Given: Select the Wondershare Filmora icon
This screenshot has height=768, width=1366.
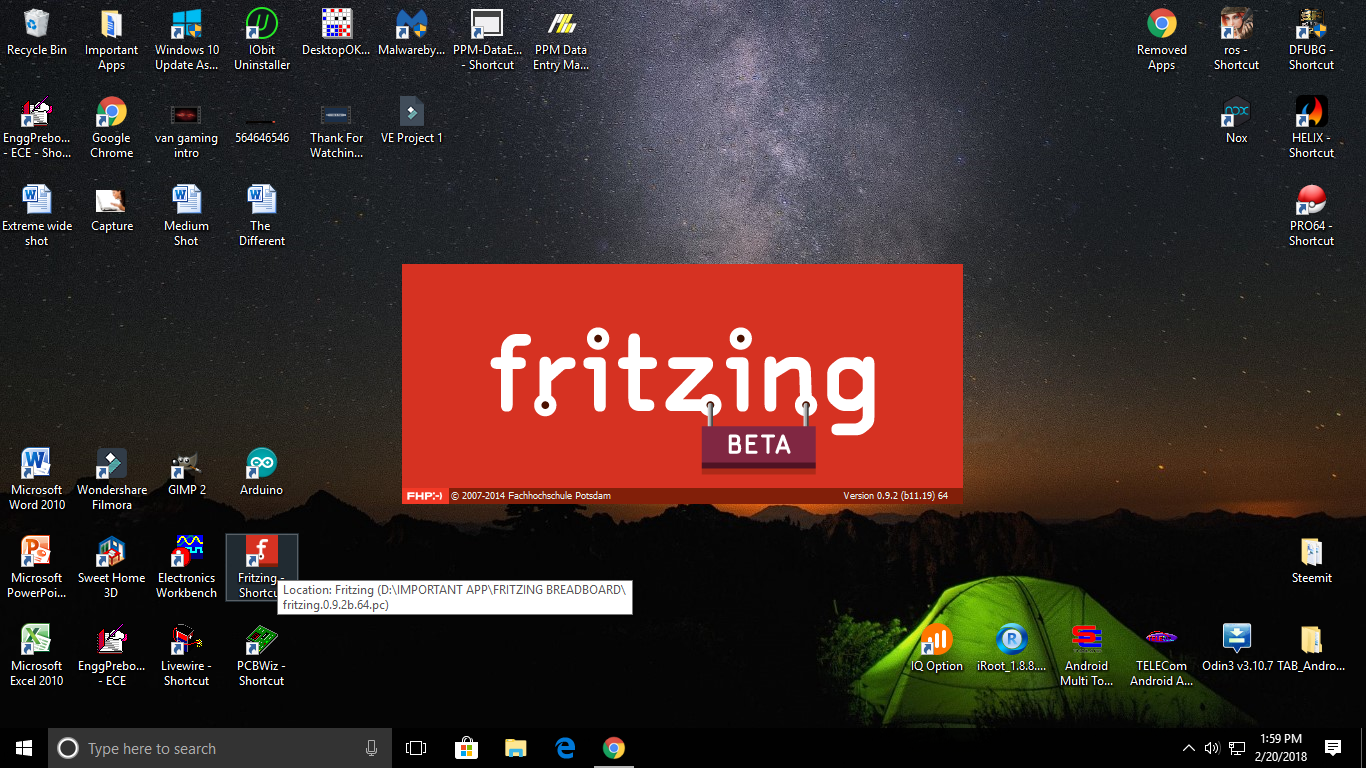Looking at the screenshot, I should (111, 480).
